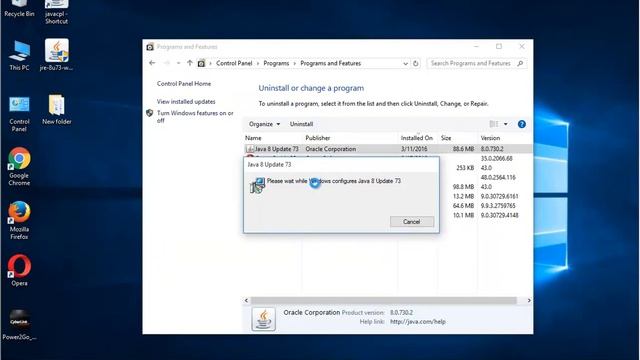Select the Power2Go desktop icon
640x360 pixels.
pyautogui.click(x=19, y=325)
